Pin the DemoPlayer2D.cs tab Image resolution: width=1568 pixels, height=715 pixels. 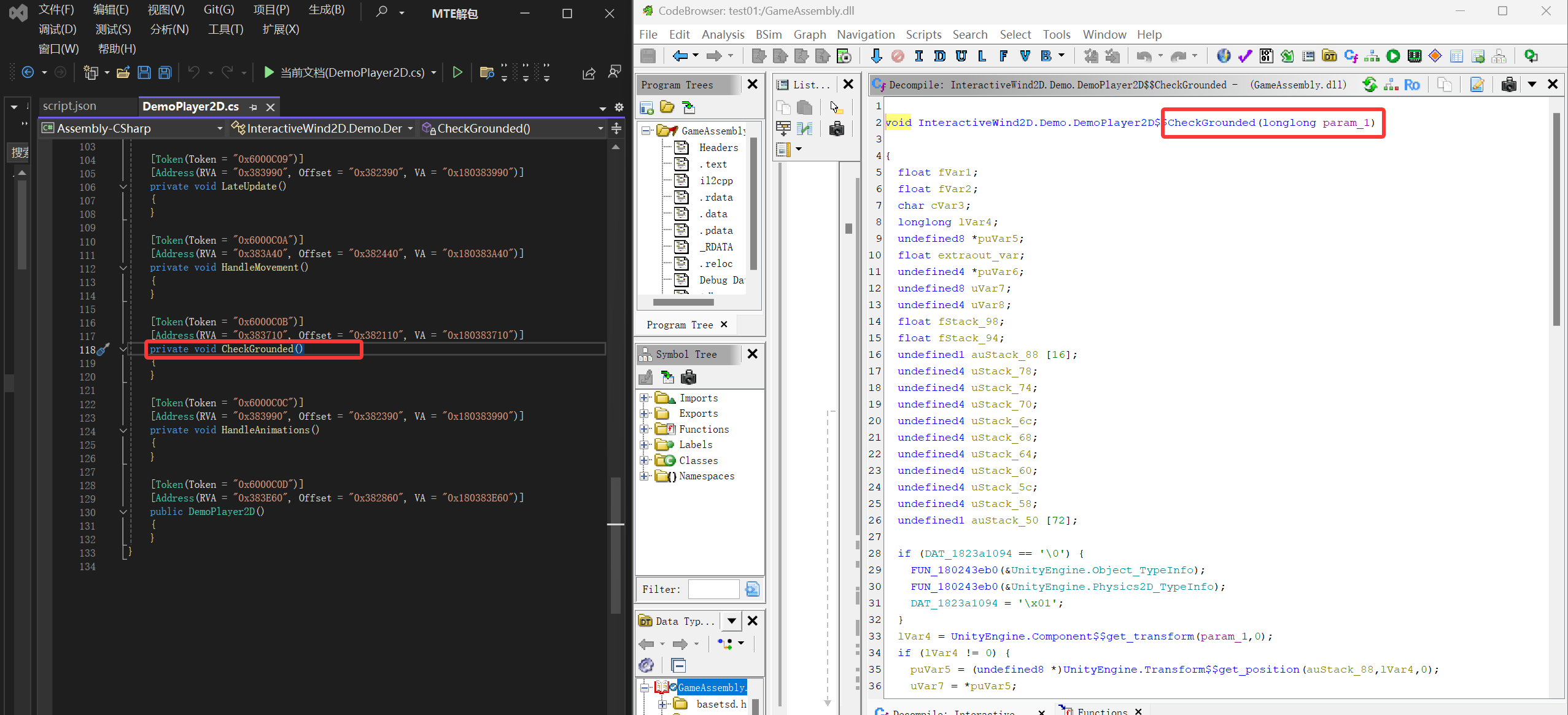tap(254, 107)
